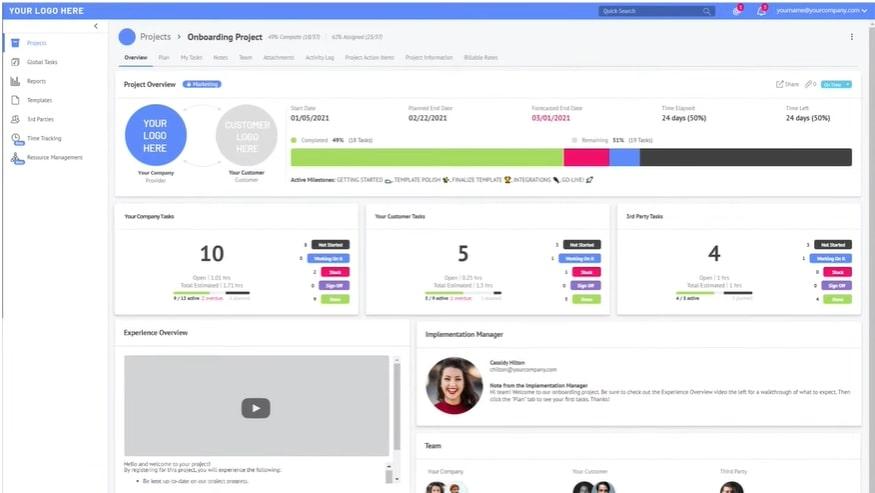Switch to the Activity Log tab
The image size is (875, 493).
pyautogui.click(x=320, y=58)
